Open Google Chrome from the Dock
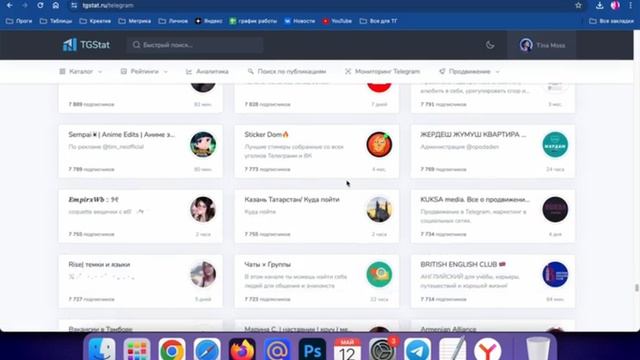 [x=172, y=350]
